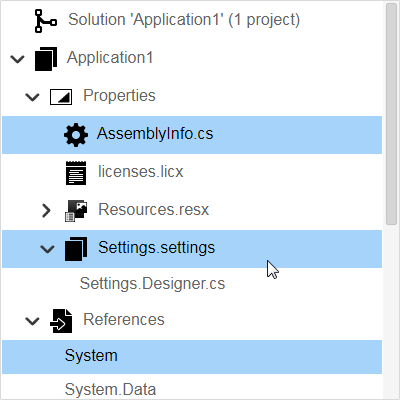Click the solution branch icon beside Solution 'Application1'
The height and width of the screenshot is (400, 400).
[x=46, y=21]
